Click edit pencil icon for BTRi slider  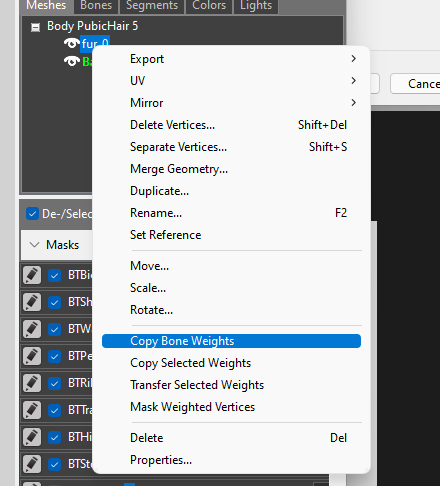click(32, 383)
